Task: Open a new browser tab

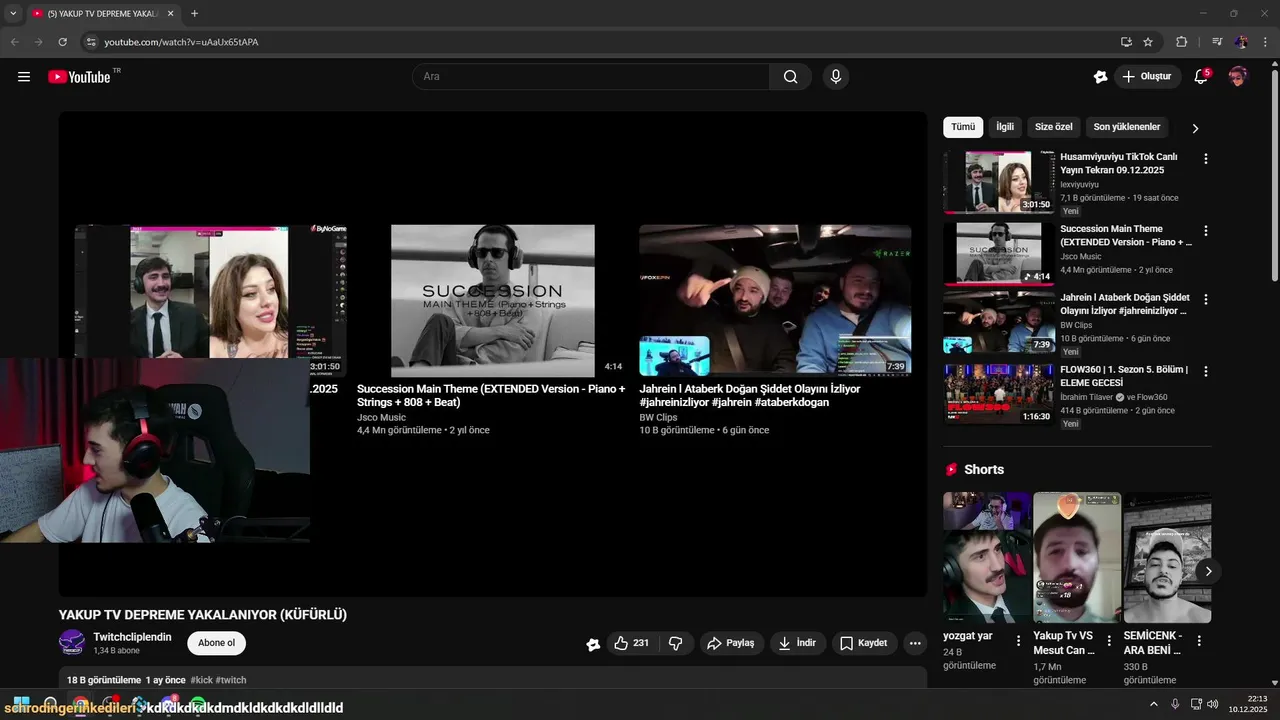Action: [194, 14]
